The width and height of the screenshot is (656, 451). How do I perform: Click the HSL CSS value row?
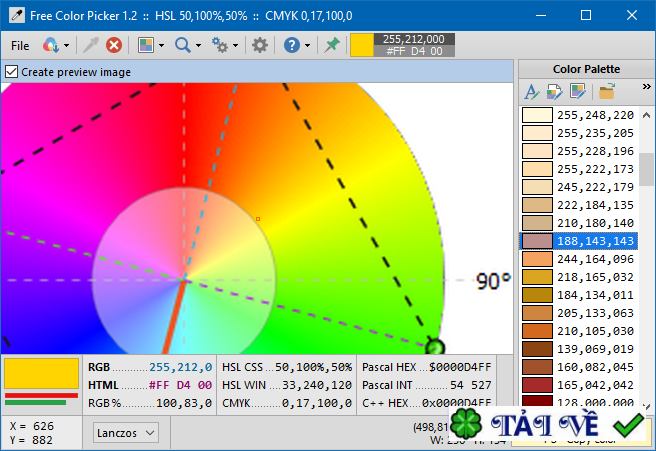[286, 367]
